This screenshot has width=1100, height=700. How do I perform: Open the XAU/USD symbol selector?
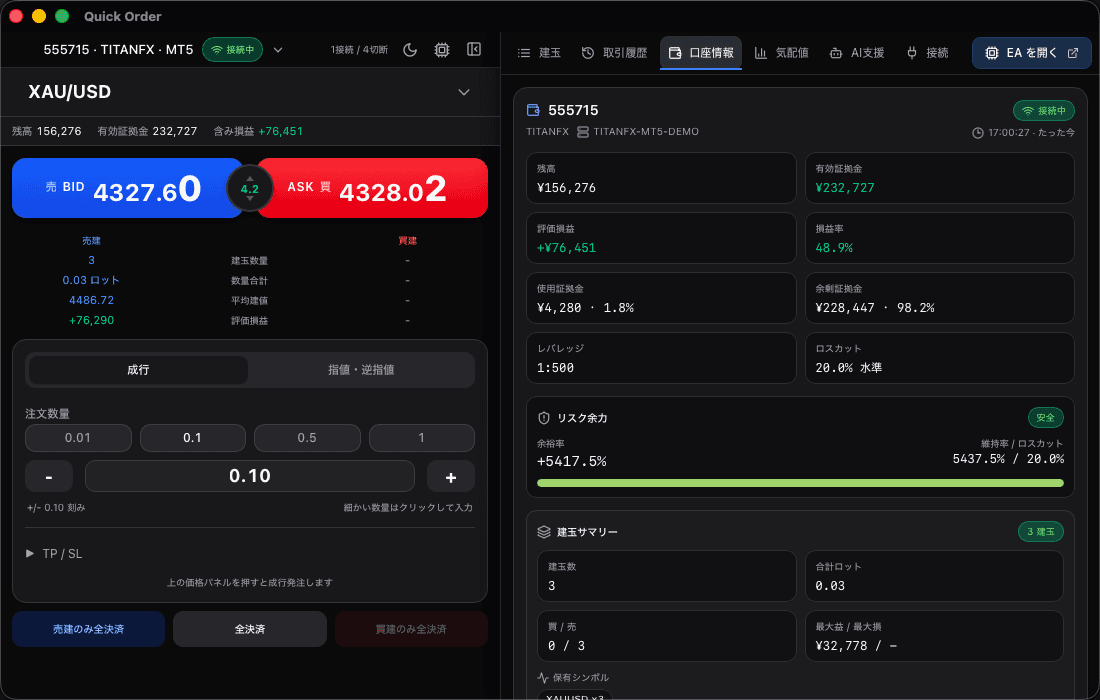point(250,92)
